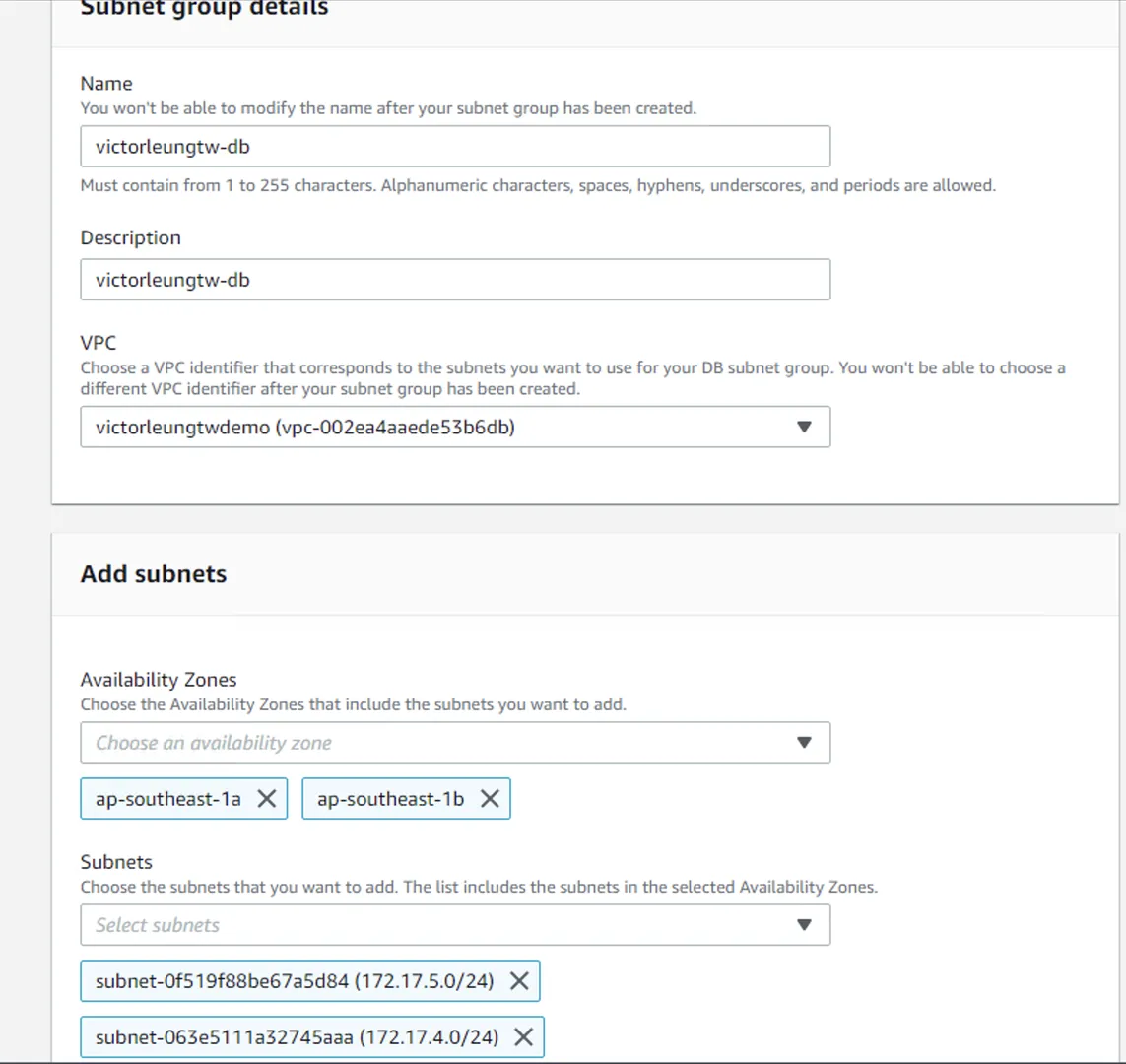
Task: Click the 'Subnets' field label
Action: coord(116,862)
